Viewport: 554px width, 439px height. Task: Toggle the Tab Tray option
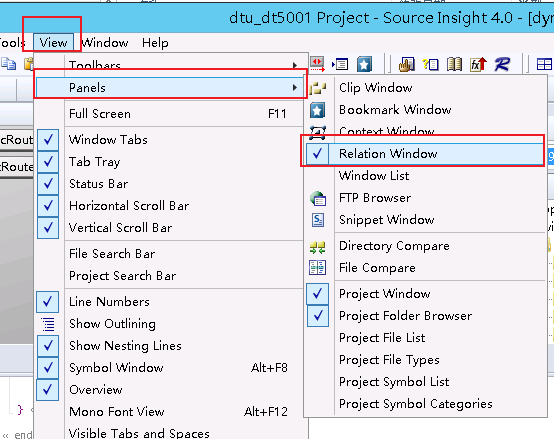pyautogui.click(x=48, y=162)
